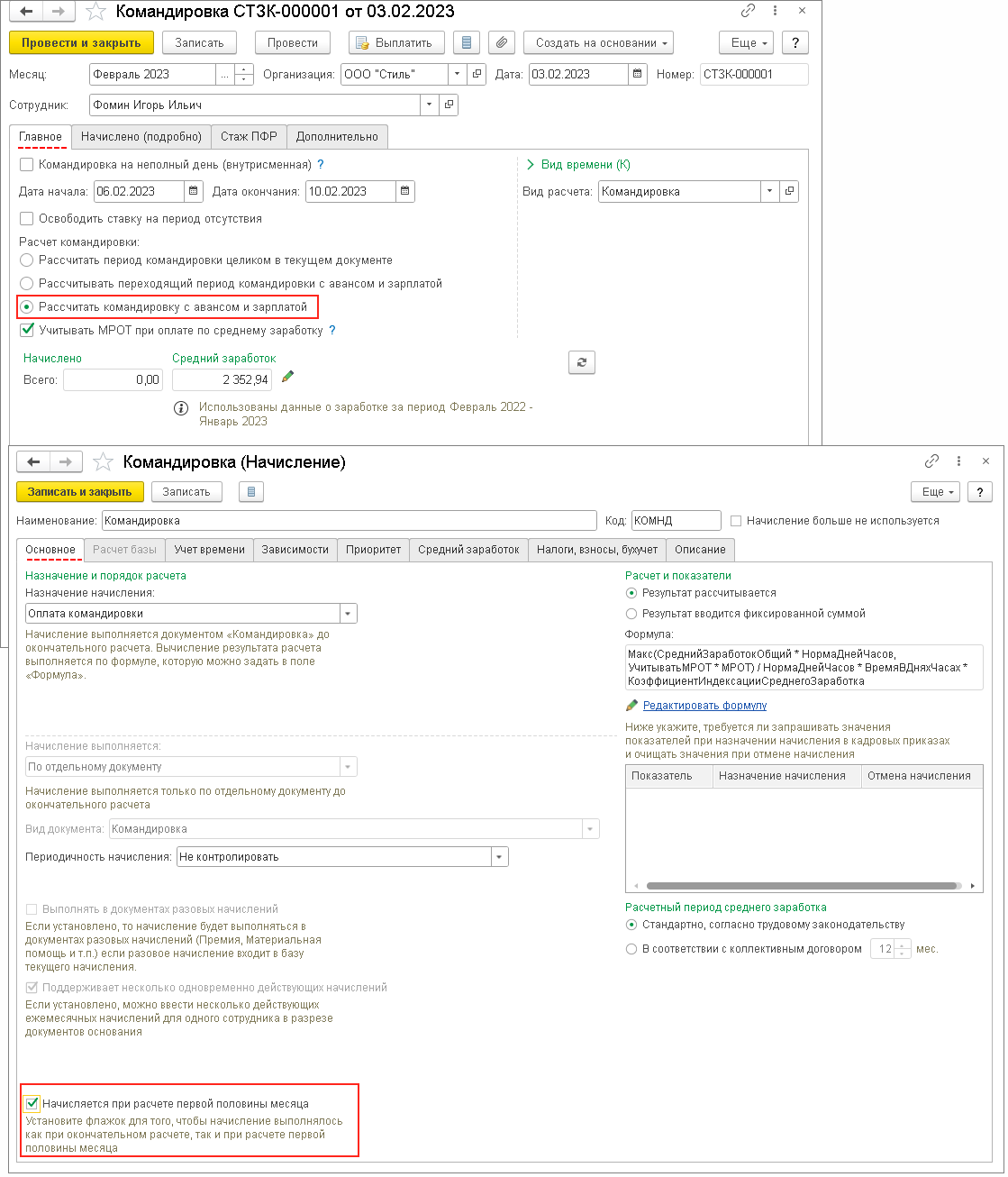The image size is (1008, 1177).
Task: Open calendar picker for Дата field
Action: 638,74
